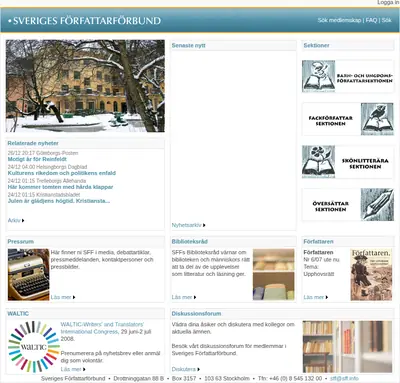The image size is (400, 383).
Task: Open the Författaren heading
Action: coord(318,241)
